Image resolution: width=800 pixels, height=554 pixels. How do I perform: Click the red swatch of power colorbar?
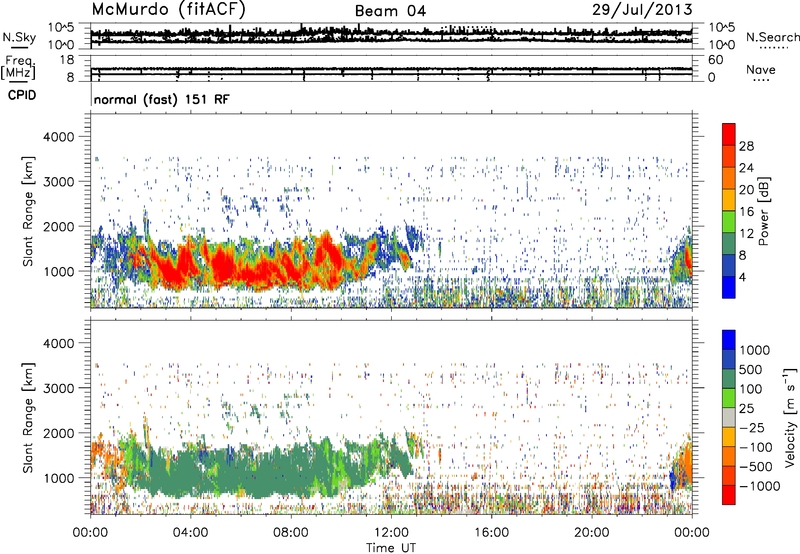click(729, 134)
